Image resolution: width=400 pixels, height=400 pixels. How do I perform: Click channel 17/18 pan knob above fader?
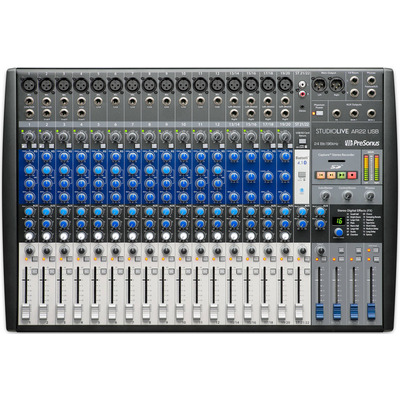click(269, 250)
